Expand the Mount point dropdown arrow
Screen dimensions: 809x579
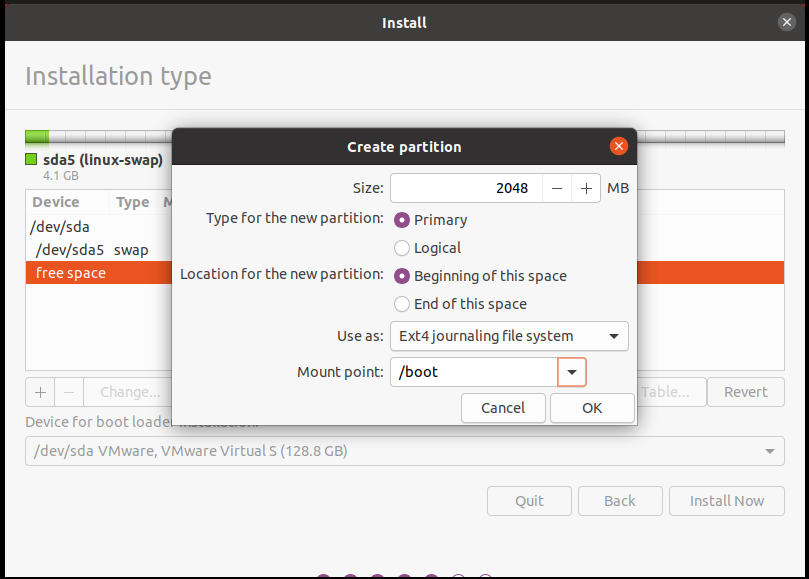click(571, 372)
